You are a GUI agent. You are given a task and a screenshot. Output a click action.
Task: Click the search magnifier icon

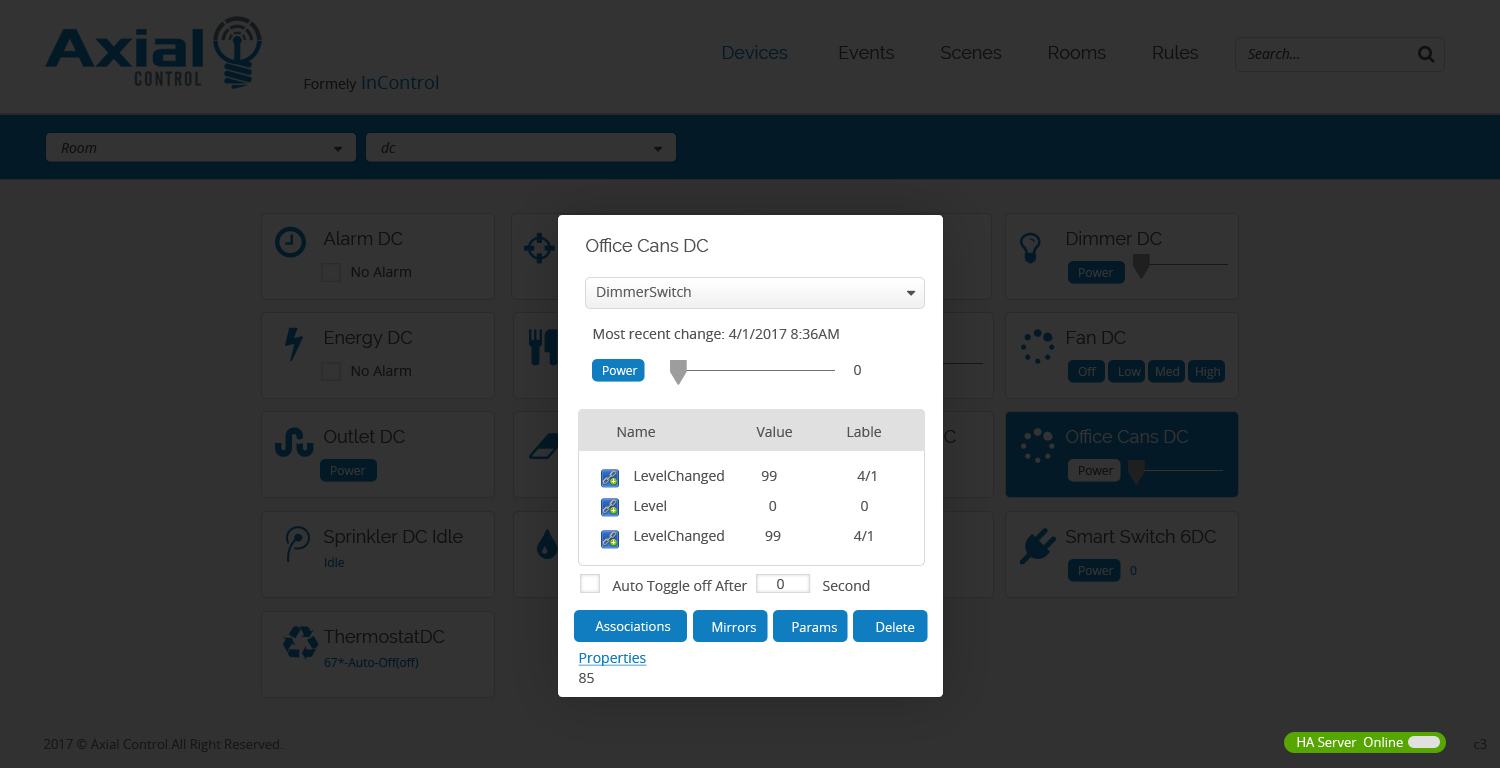(x=1426, y=54)
